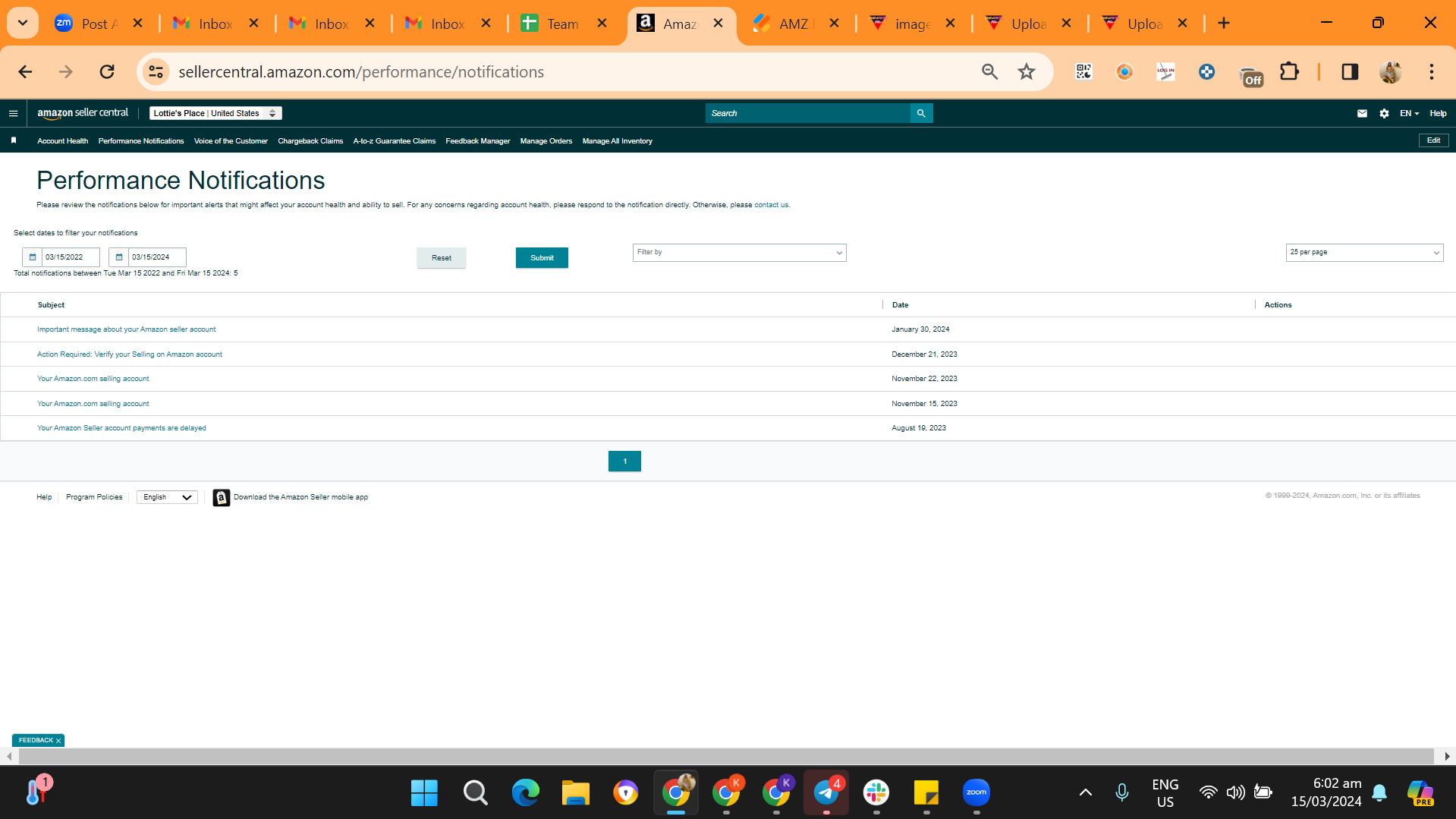Open Slack from the taskbar
Screen dimensions: 1456x819
coord(876,792)
